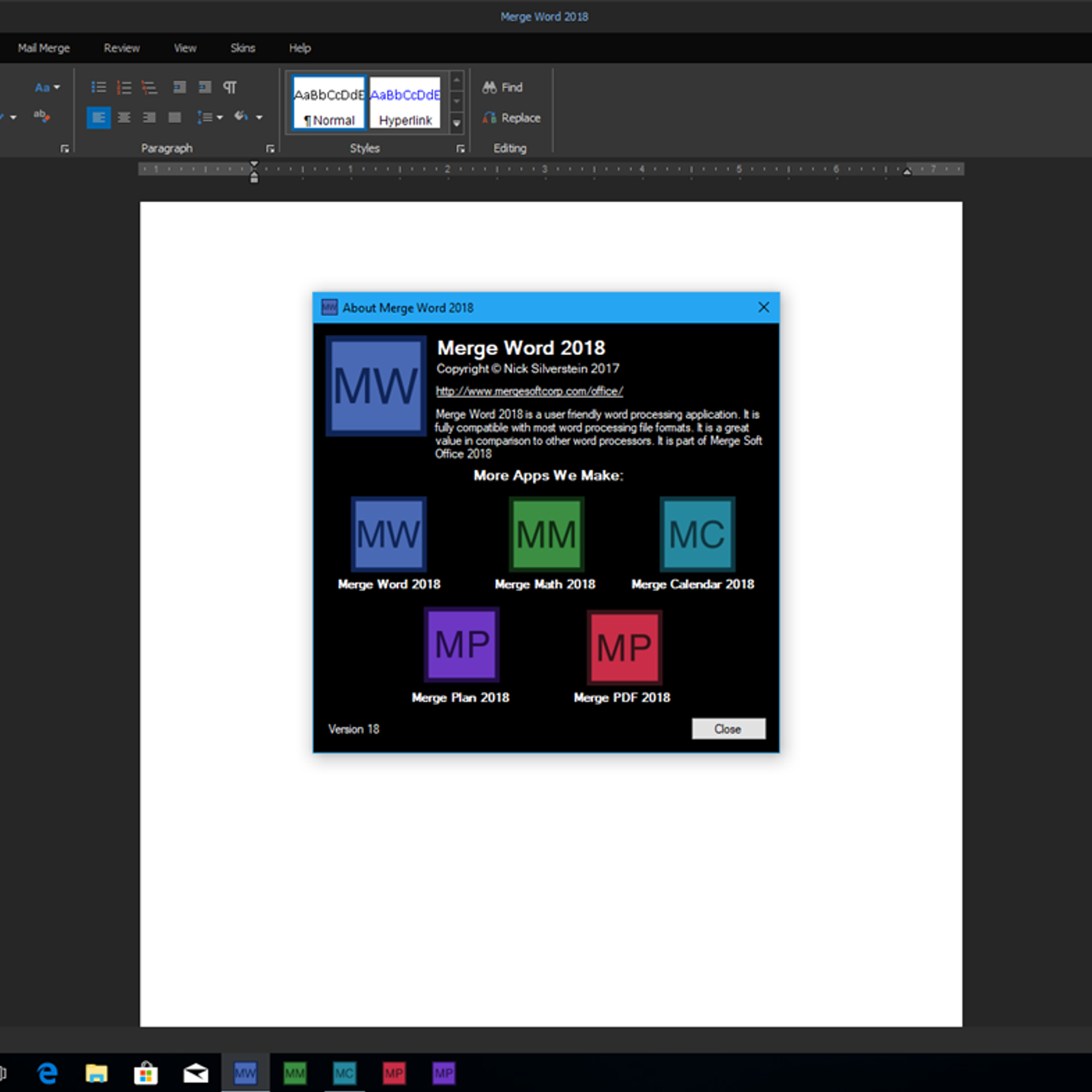Apply bulleted list formatting
Screen dimensions: 1092x1092
[x=99, y=87]
